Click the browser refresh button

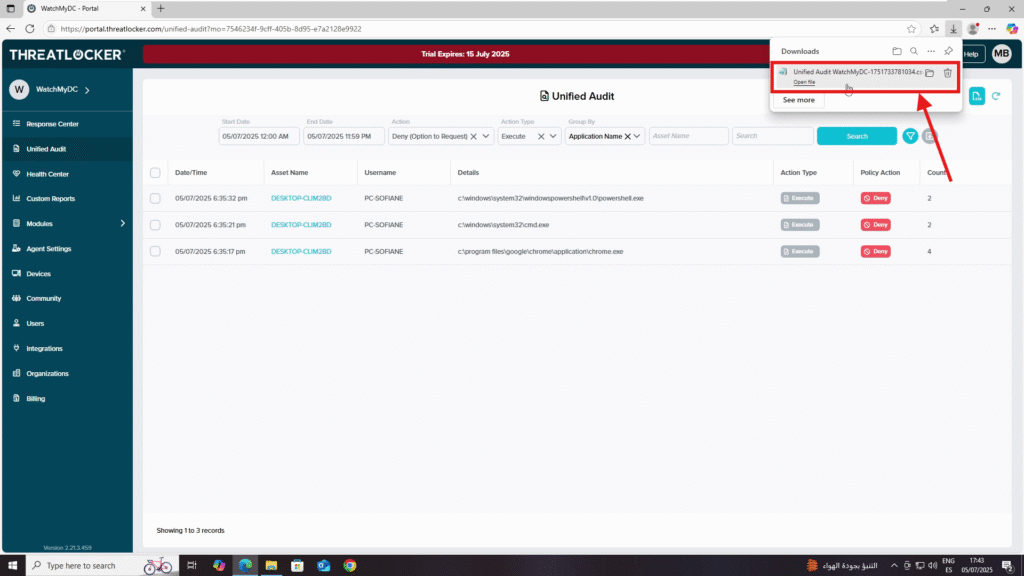pos(29,29)
